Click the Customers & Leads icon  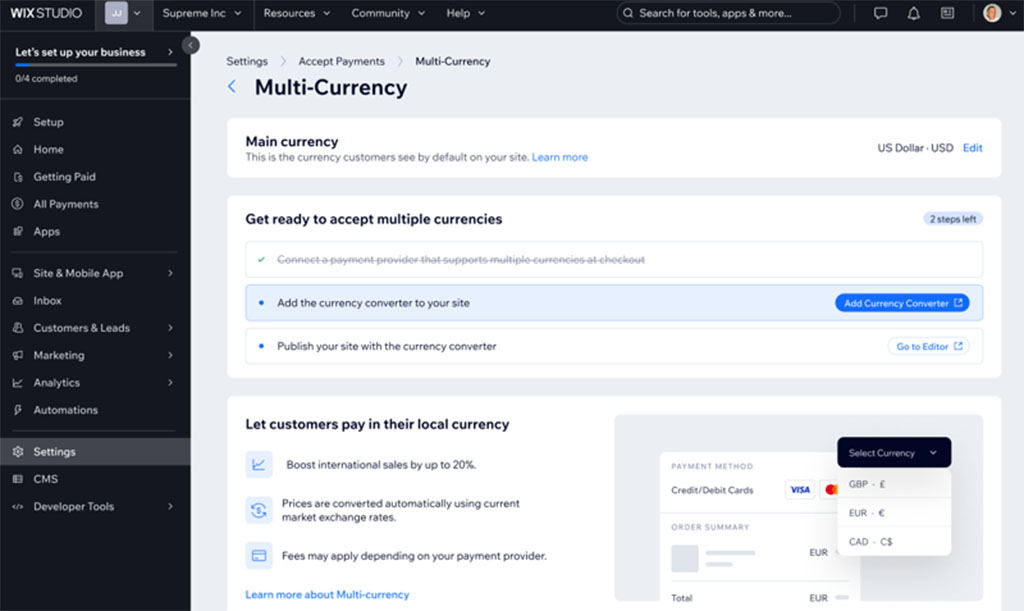[x=18, y=328]
